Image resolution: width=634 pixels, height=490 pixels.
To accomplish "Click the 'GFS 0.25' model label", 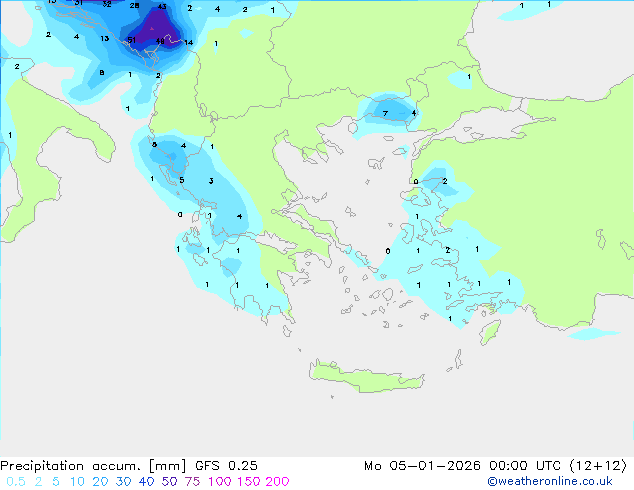I will (226, 466).
